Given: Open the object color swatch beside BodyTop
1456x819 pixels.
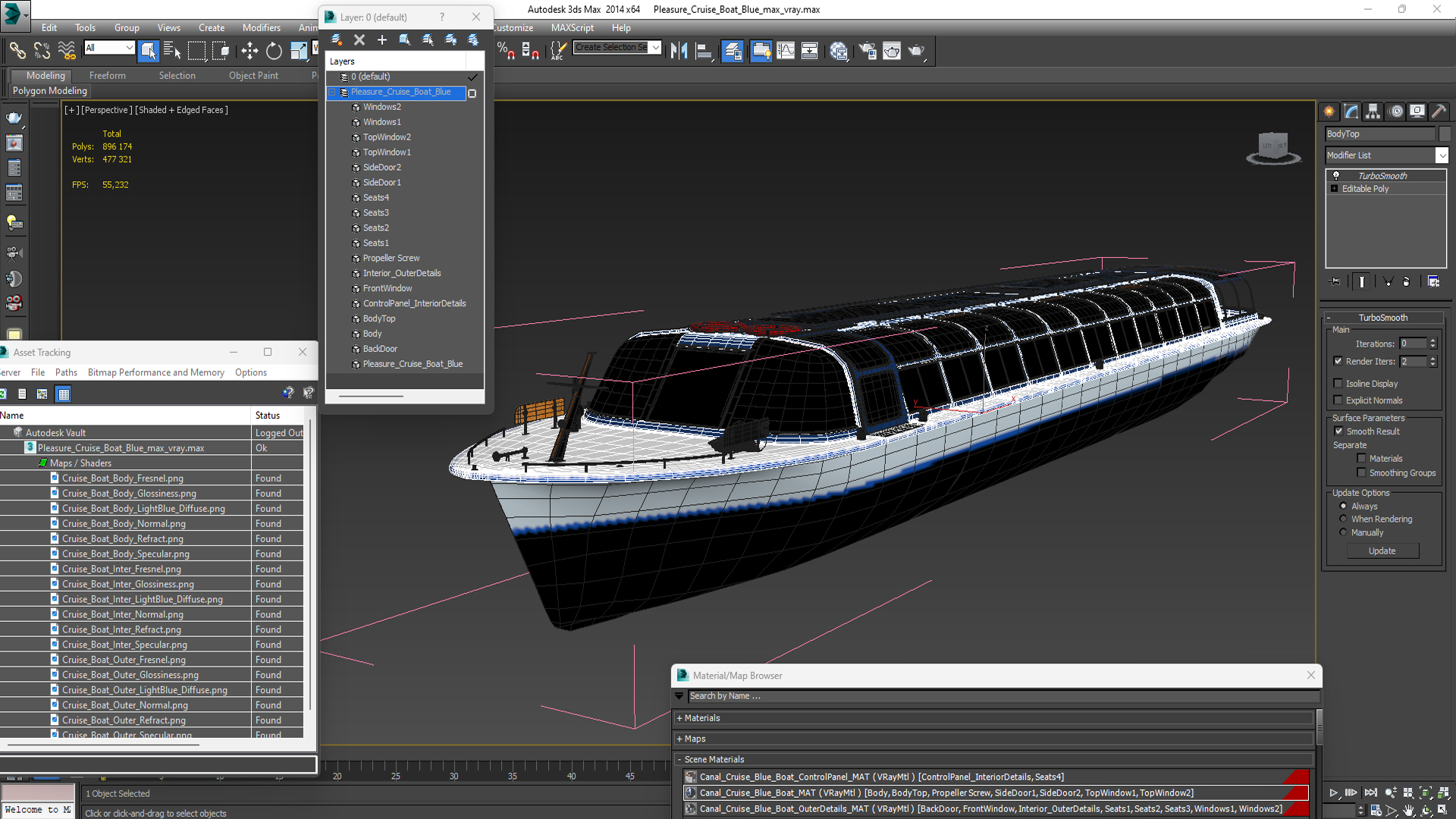Looking at the screenshot, I should (x=1444, y=134).
